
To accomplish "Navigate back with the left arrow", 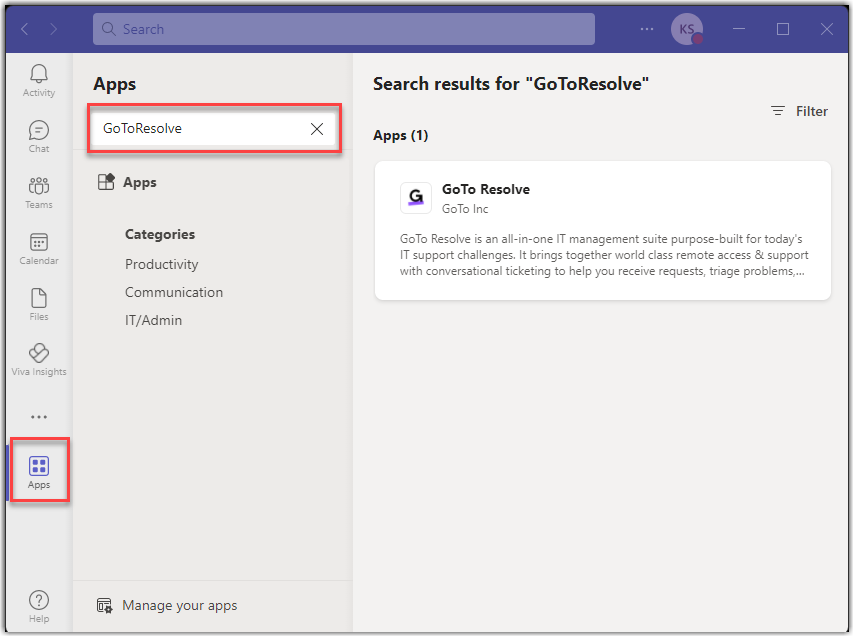I will pyautogui.click(x=25, y=29).
